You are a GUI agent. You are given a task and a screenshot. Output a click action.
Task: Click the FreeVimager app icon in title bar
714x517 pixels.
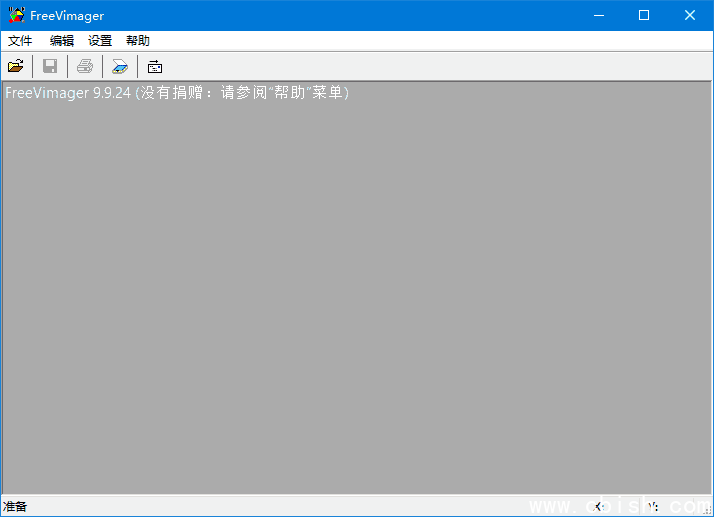click(16, 15)
